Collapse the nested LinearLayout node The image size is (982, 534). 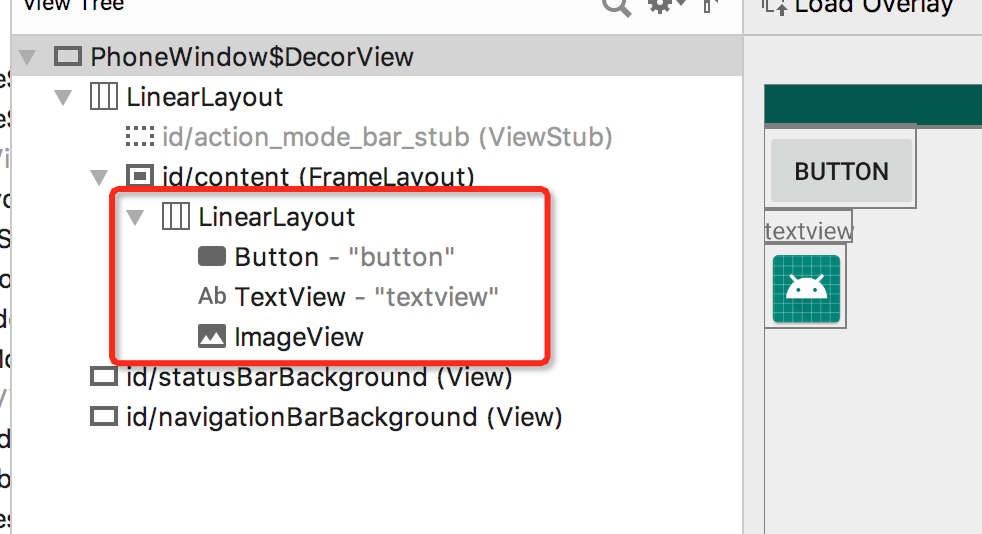135,217
